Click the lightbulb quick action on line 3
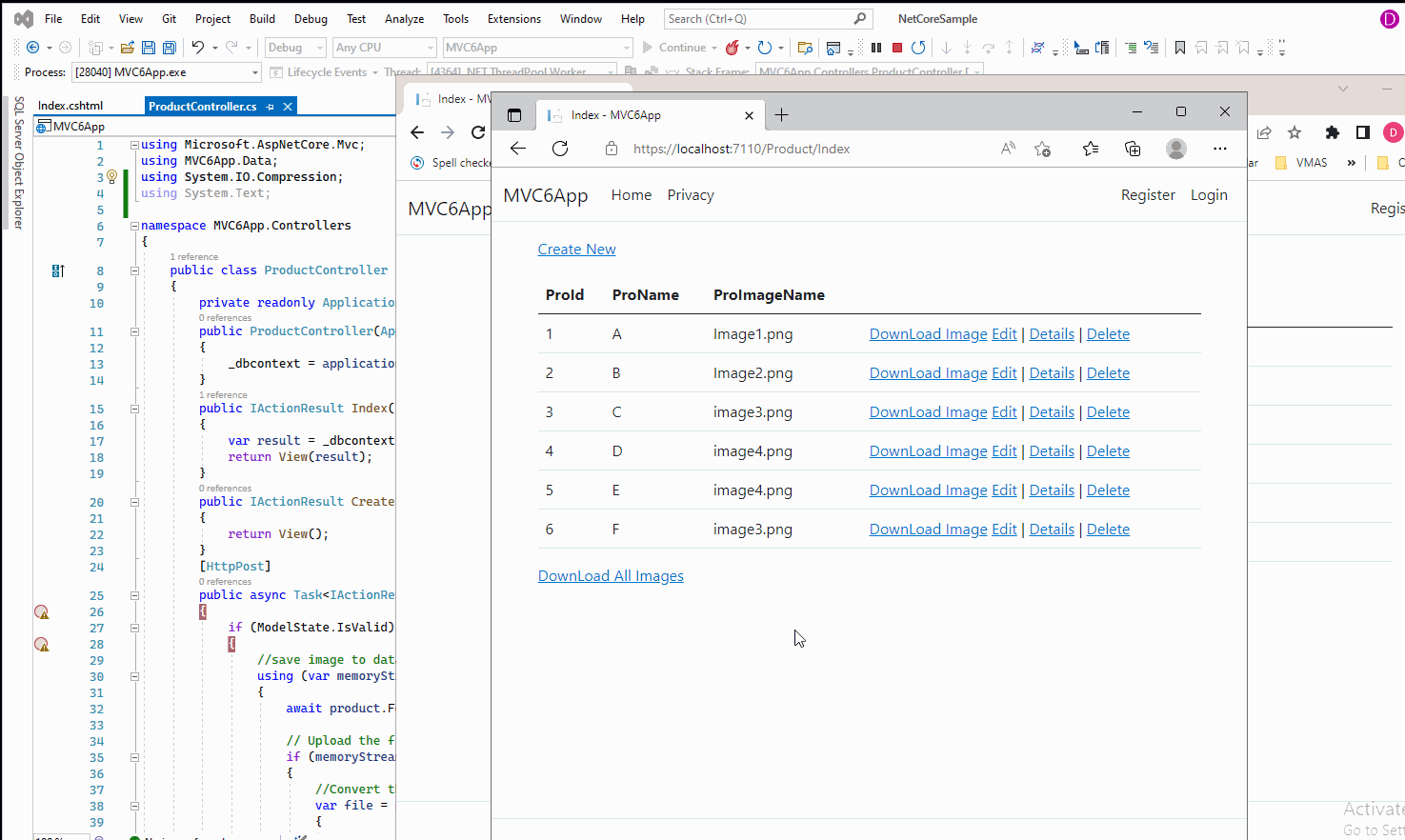 [112, 176]
